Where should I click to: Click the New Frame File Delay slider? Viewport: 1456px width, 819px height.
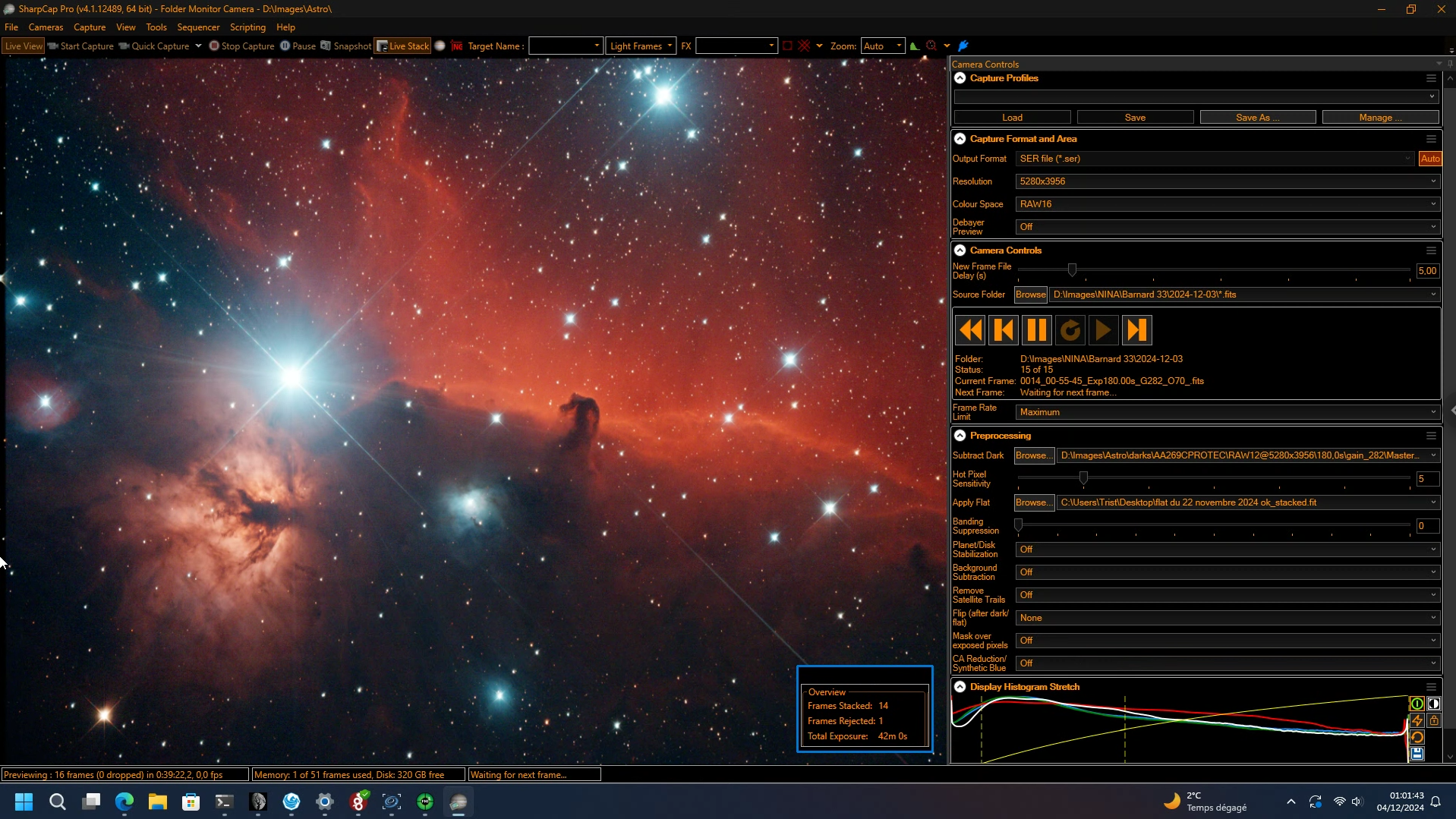1213,270
